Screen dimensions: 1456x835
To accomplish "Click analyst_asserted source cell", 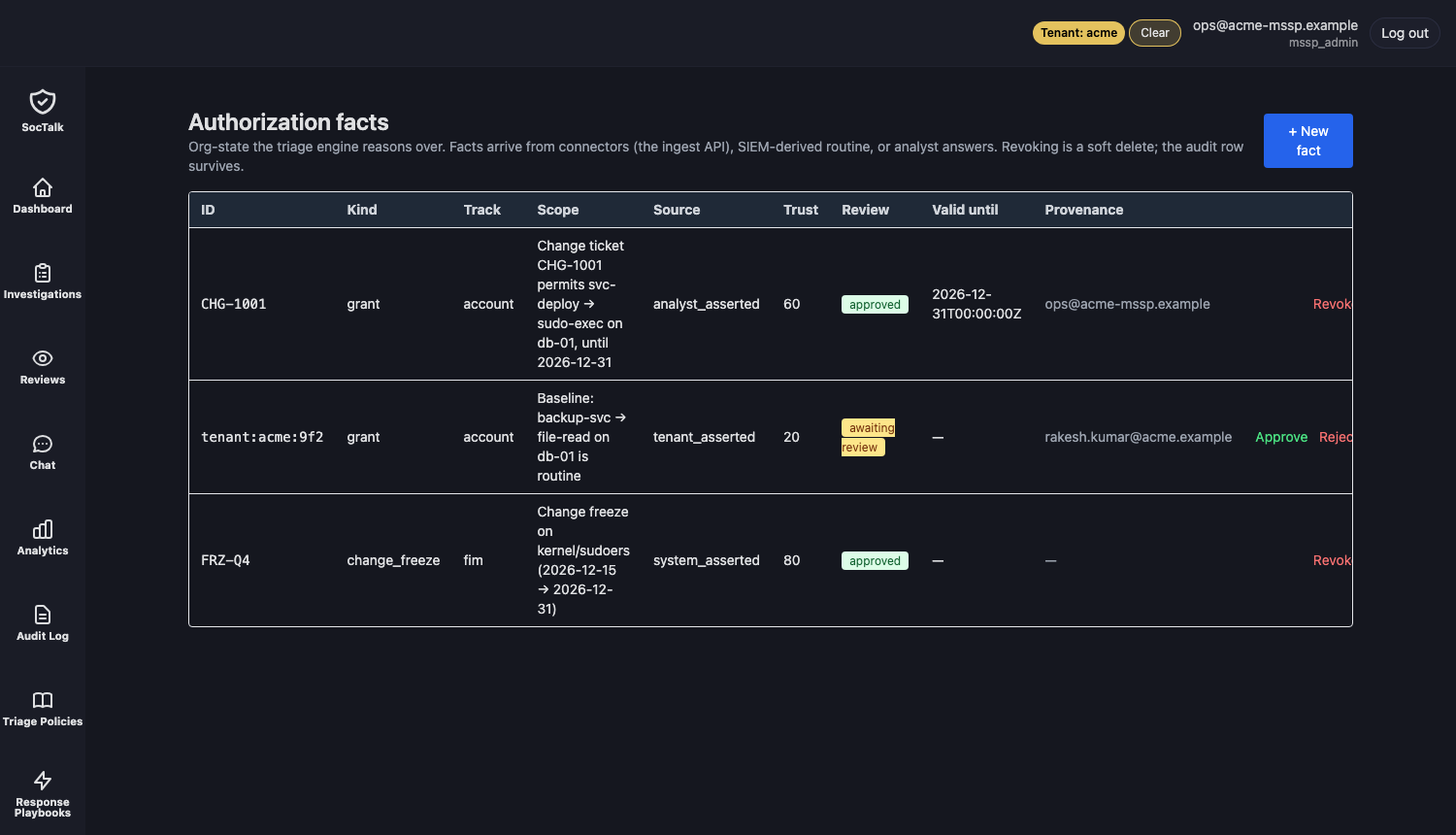I will [707, 304].
